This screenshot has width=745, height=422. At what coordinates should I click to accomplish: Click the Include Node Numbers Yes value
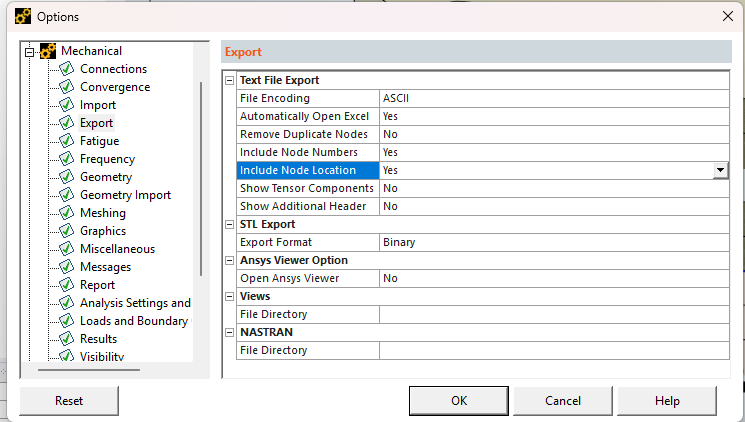pyautogui.click(x=554, y=153)
